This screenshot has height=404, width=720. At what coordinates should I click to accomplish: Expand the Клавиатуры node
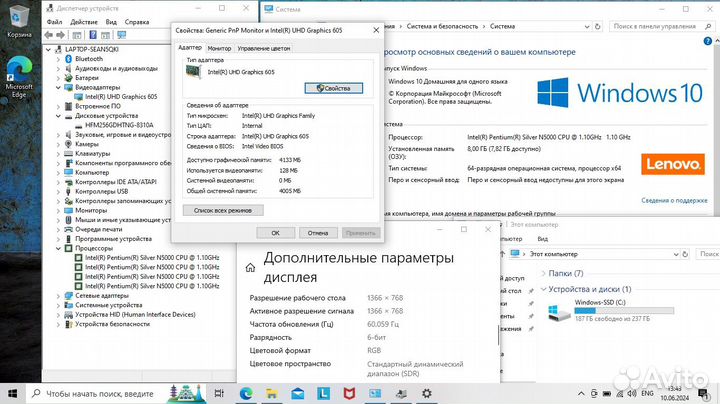pyautogui.click(x=58, y=154)
